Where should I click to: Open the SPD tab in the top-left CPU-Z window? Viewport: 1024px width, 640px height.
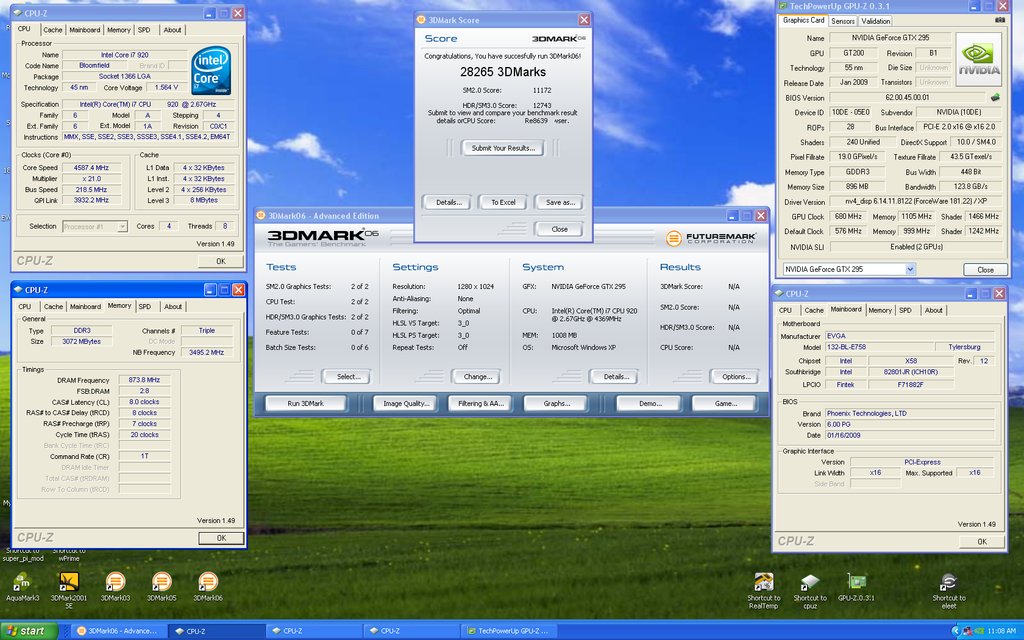[x=144, y=30]
